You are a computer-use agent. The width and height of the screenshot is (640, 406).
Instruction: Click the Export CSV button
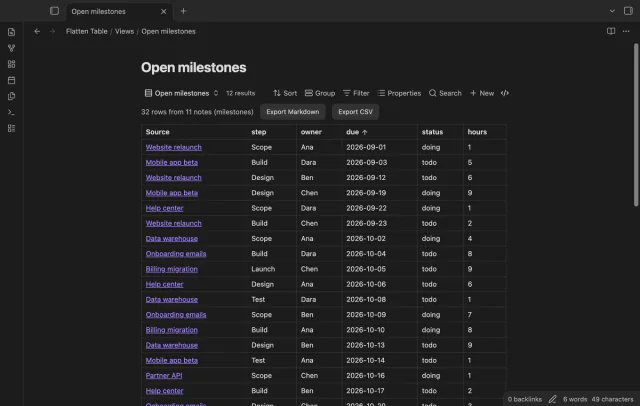pos(355,112)
